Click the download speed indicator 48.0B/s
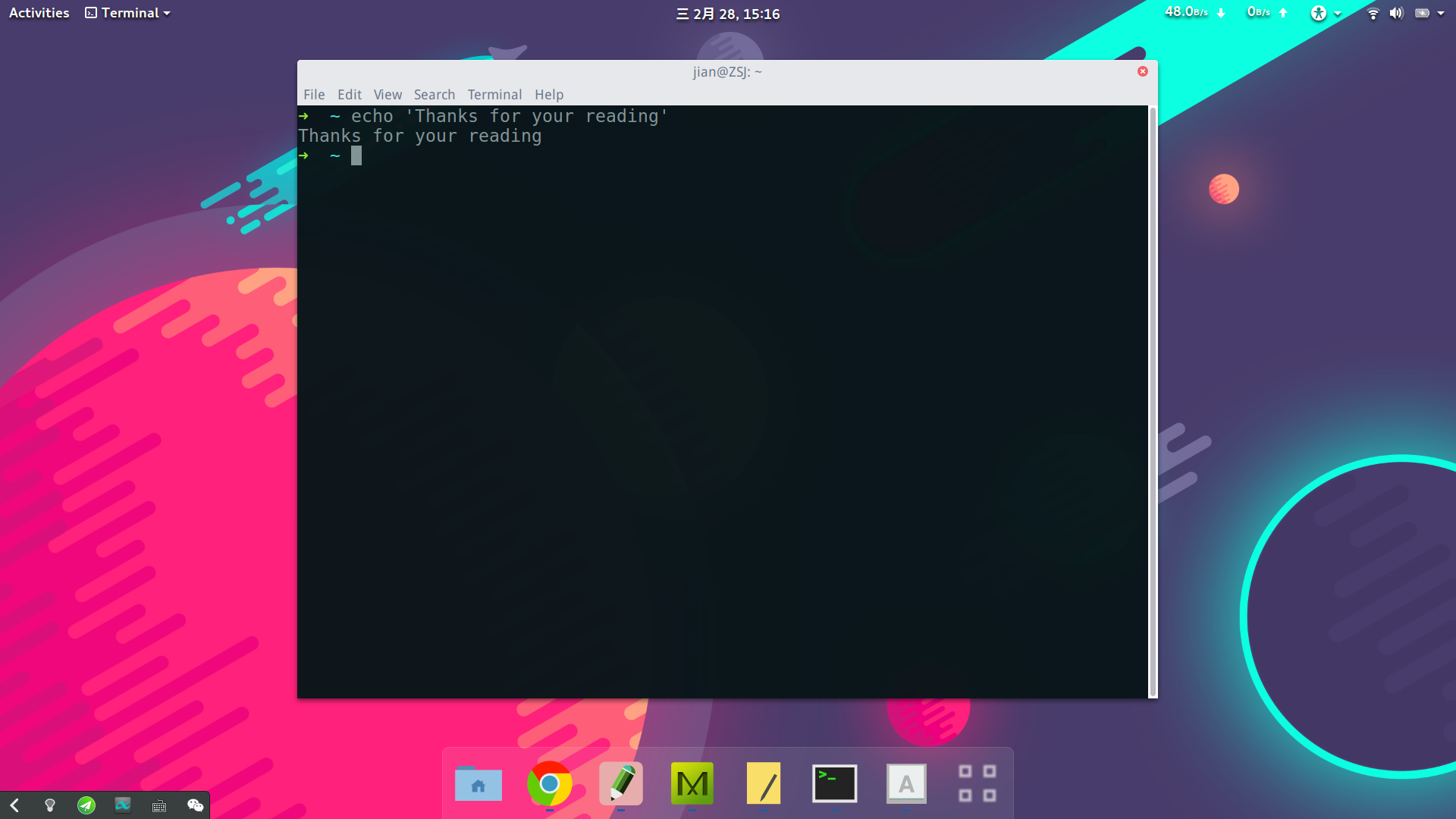 tap(1194, 12)
